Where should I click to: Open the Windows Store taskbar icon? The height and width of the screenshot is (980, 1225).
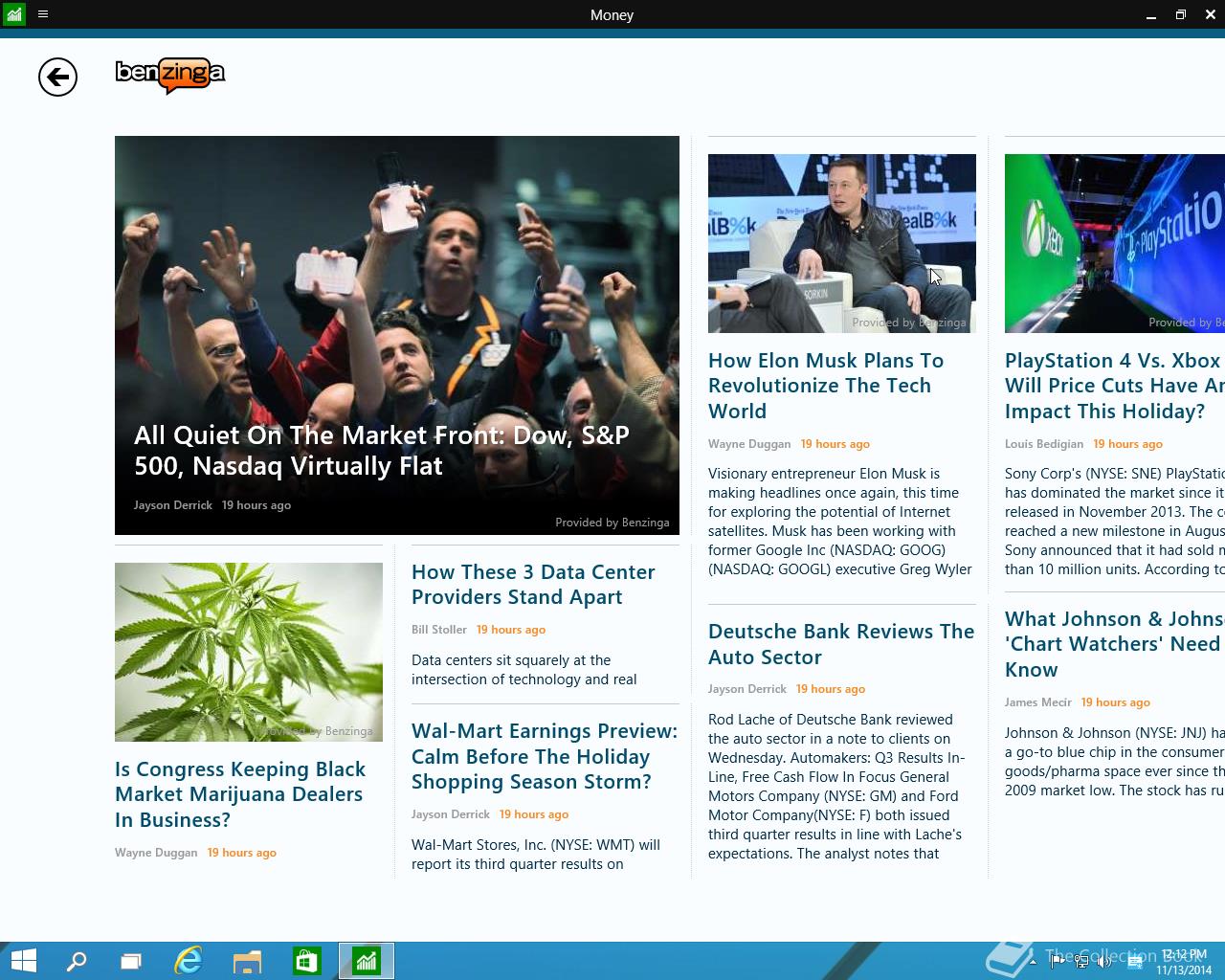pos(306,961)
